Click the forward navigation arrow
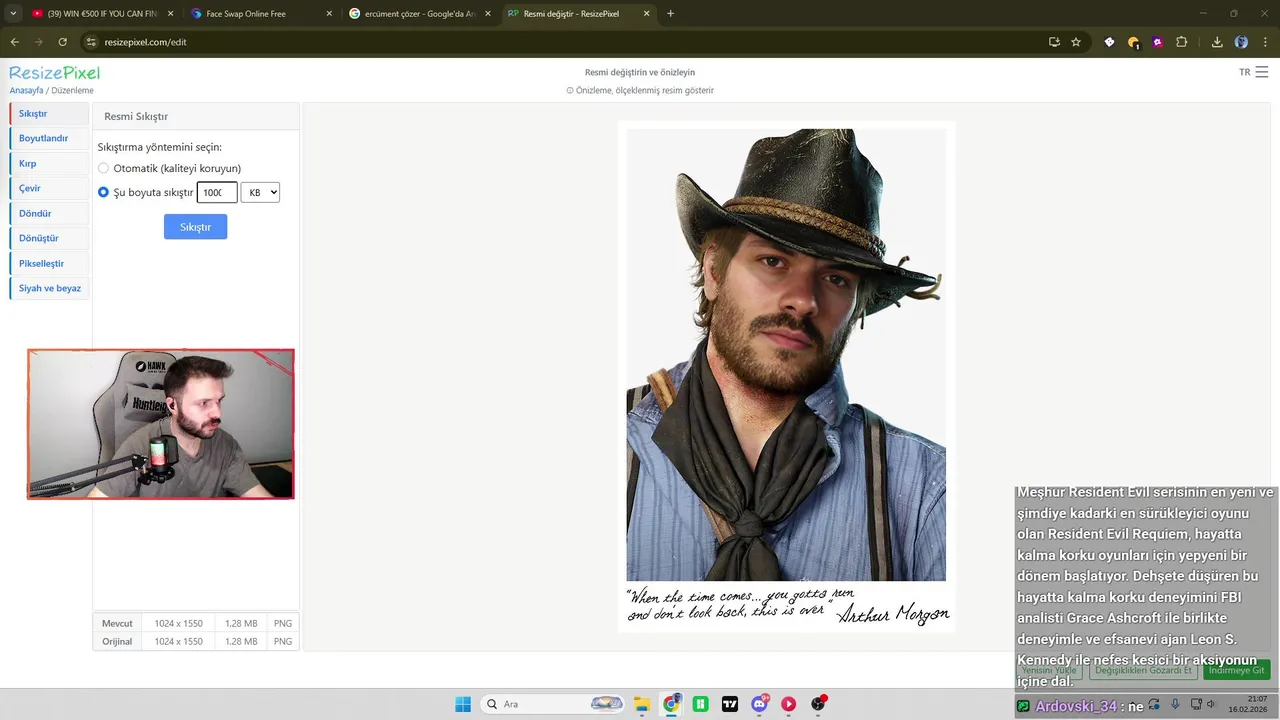1280x720 pixels. coord(38,42)
